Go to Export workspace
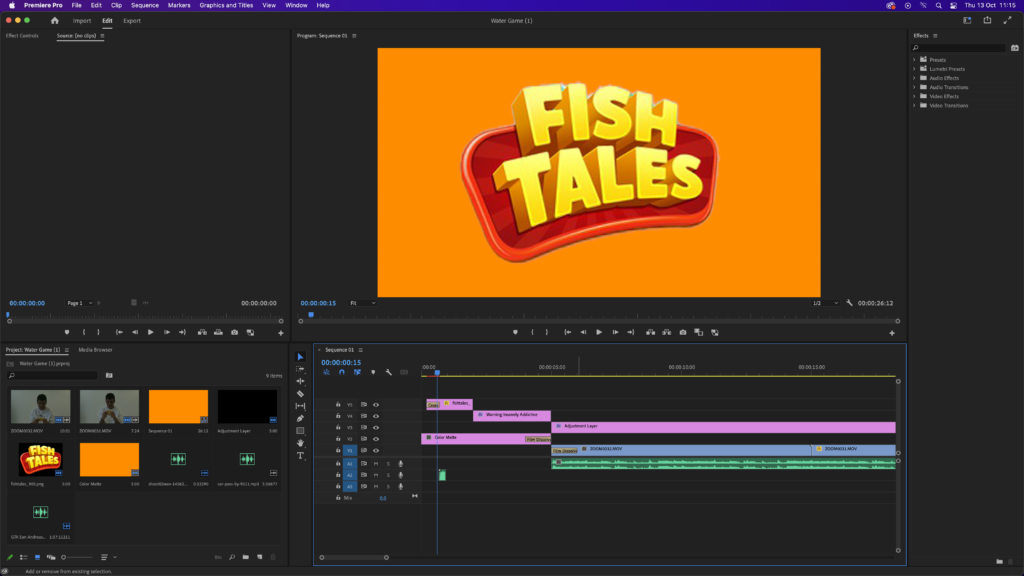This screenshot has width=1024, height=576. [132, 21]
